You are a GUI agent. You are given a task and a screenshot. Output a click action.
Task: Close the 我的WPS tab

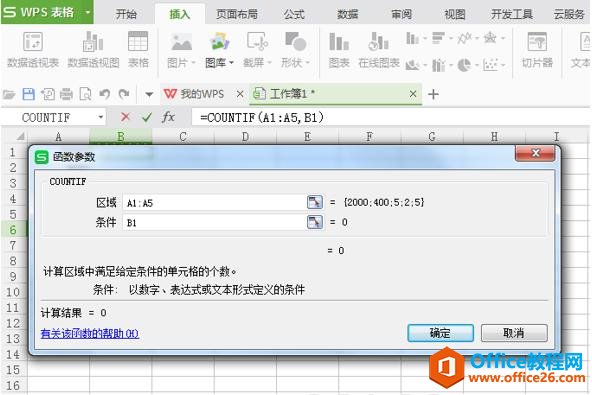point(240,94)
